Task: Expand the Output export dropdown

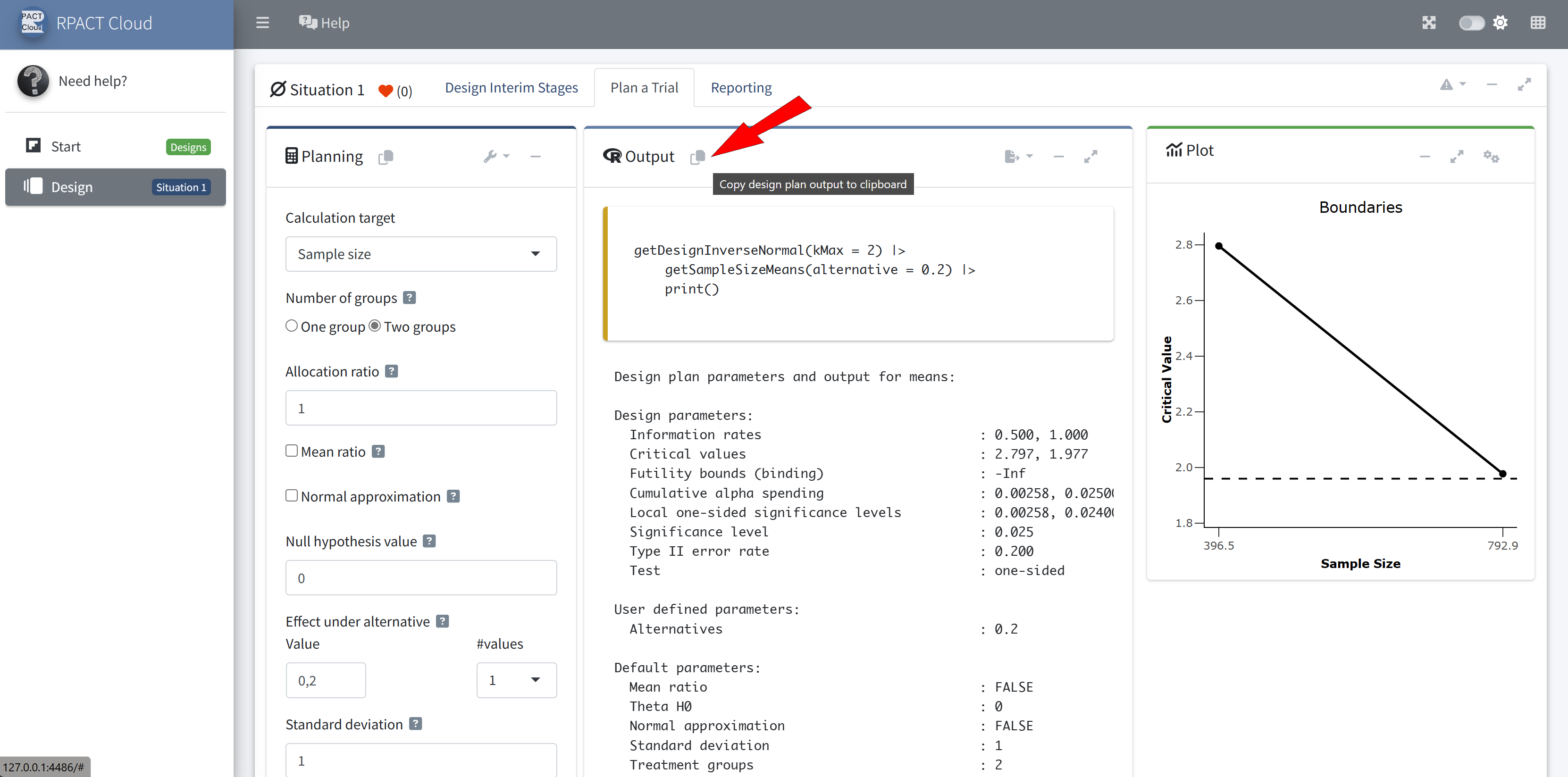Action: tap(1018, 156)
